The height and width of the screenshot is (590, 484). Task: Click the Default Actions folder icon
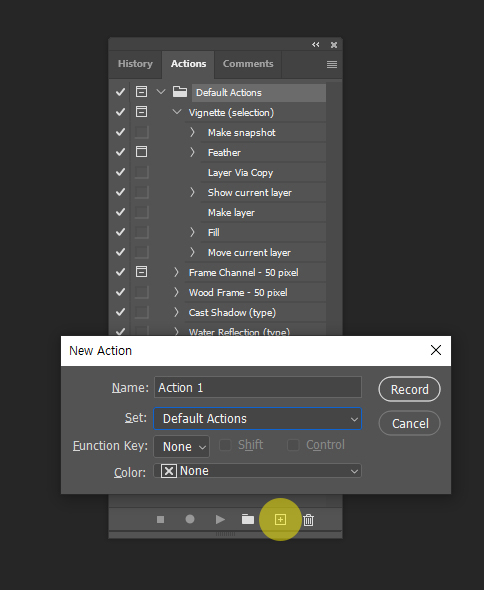click(x=180, y=91)
